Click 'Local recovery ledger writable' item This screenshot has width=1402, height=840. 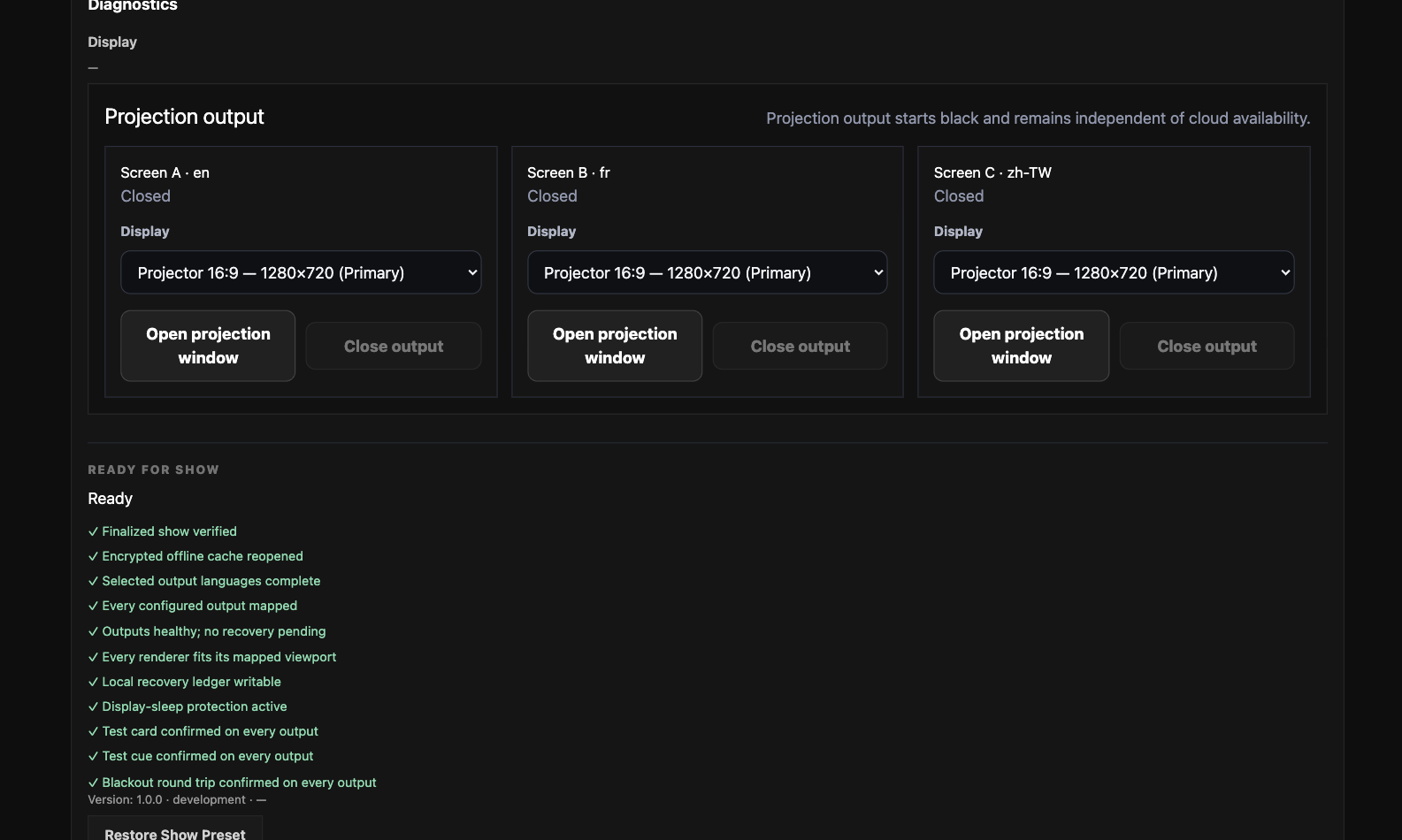pos(185,682)
